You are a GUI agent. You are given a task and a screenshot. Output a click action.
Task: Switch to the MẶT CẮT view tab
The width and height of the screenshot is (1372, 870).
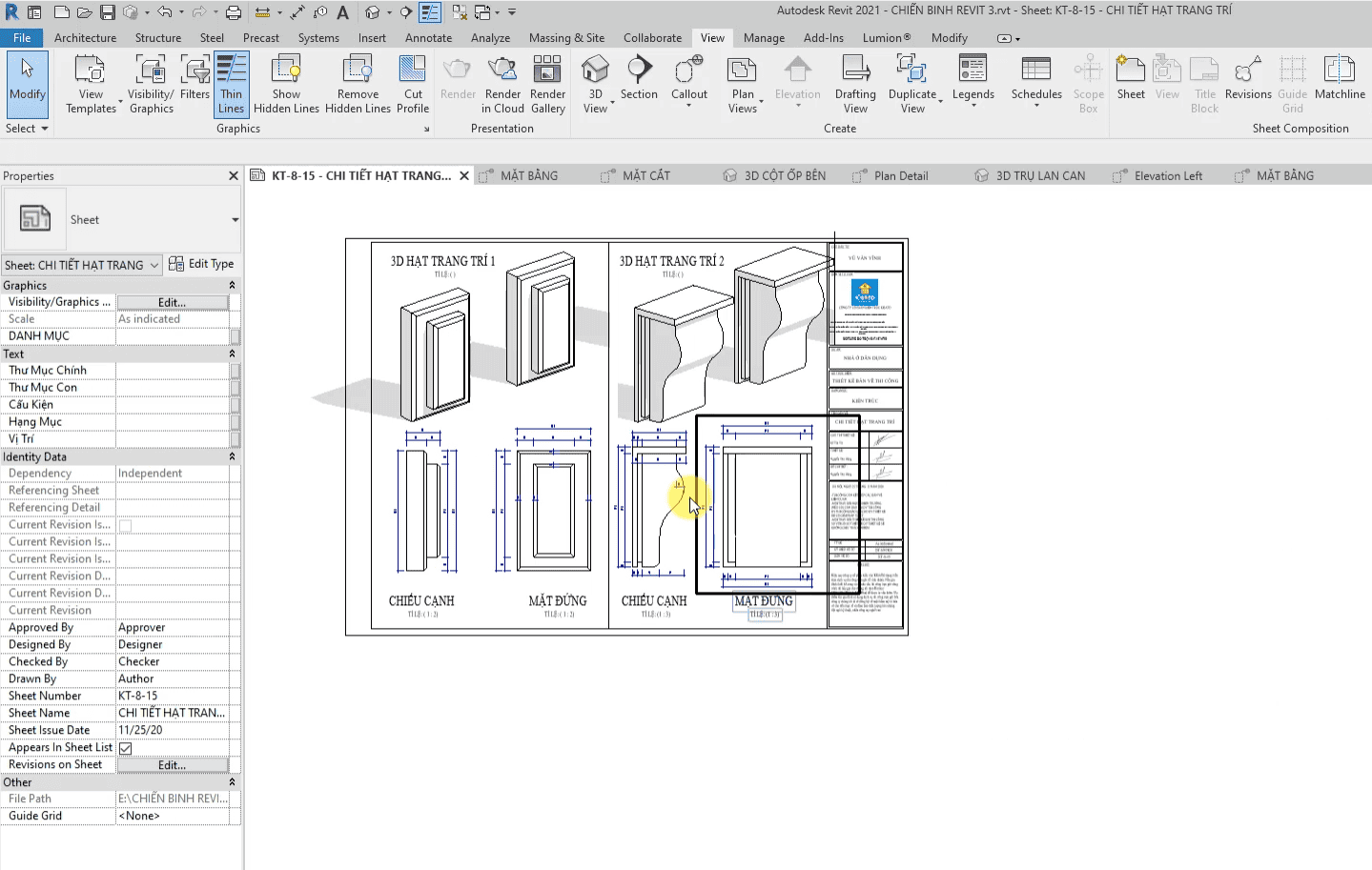click(x=645, y=176)
